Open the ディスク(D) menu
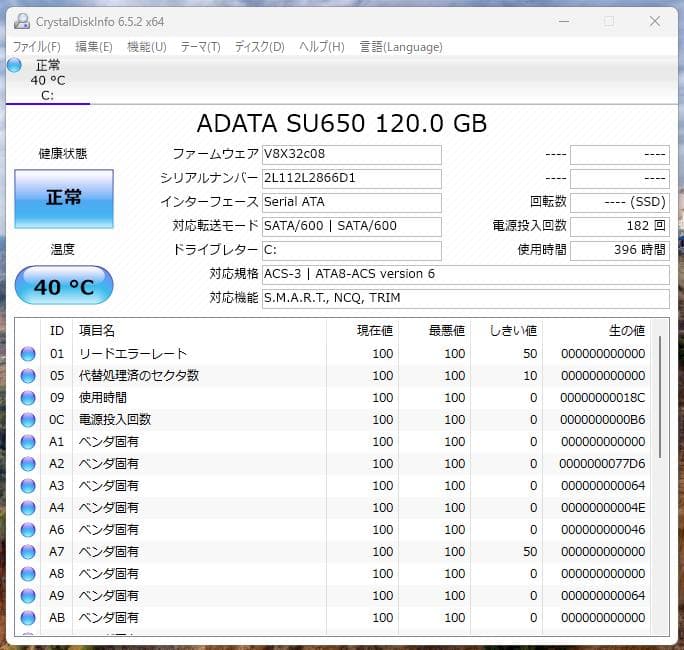 coord(260,47)
